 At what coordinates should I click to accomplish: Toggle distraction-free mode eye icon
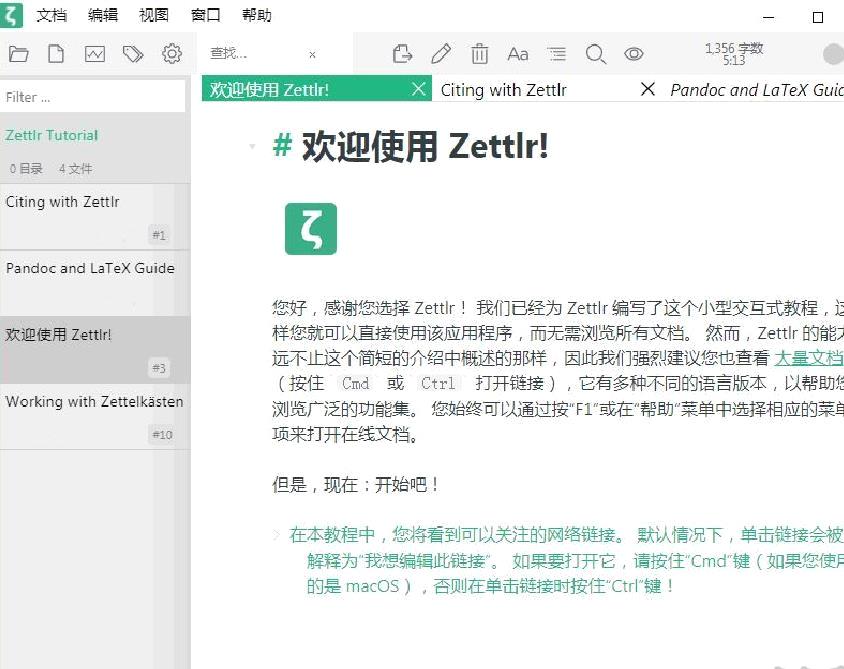coord(634,54)
